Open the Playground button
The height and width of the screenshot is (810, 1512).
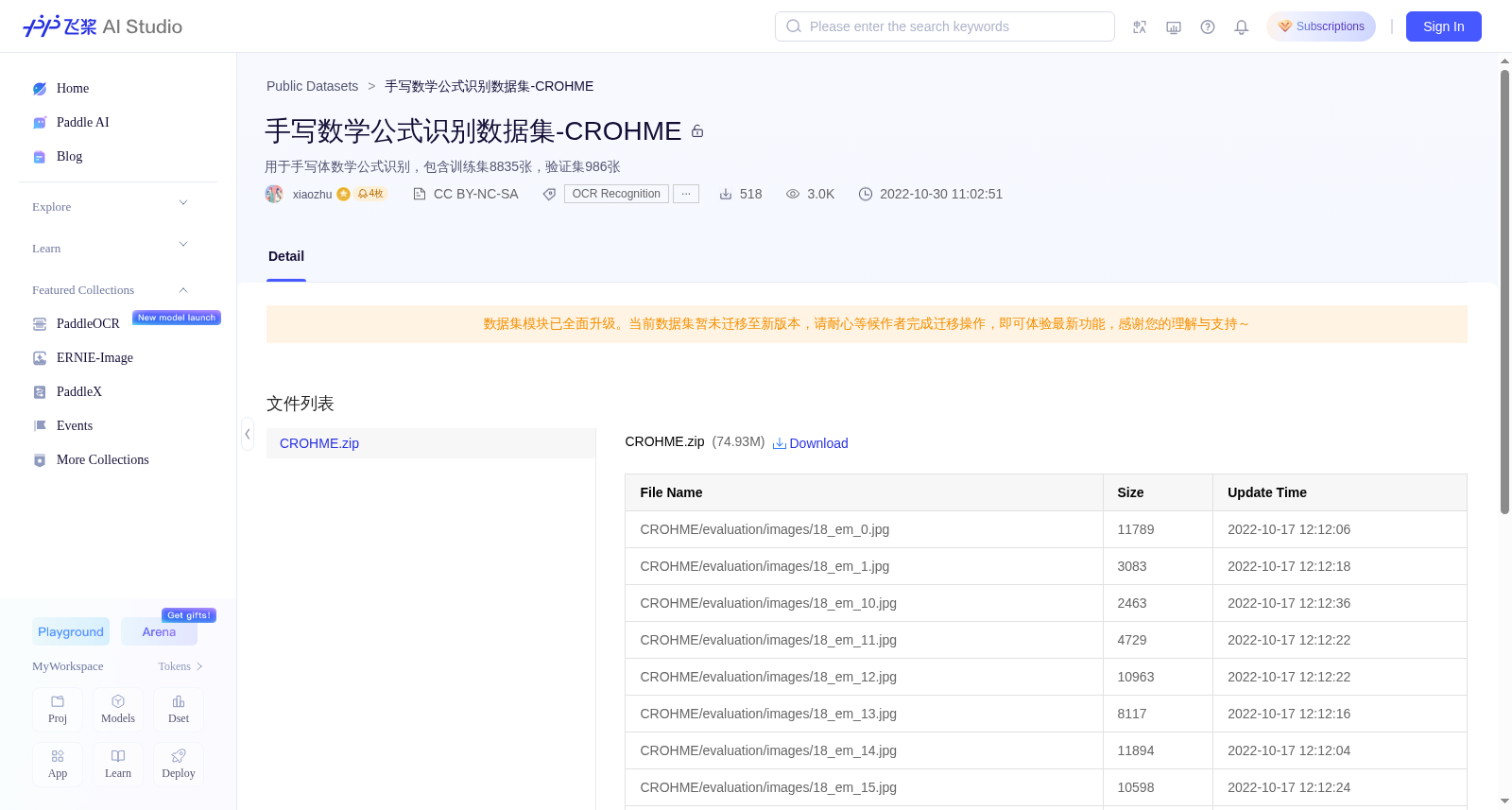(x=71, y=631)
